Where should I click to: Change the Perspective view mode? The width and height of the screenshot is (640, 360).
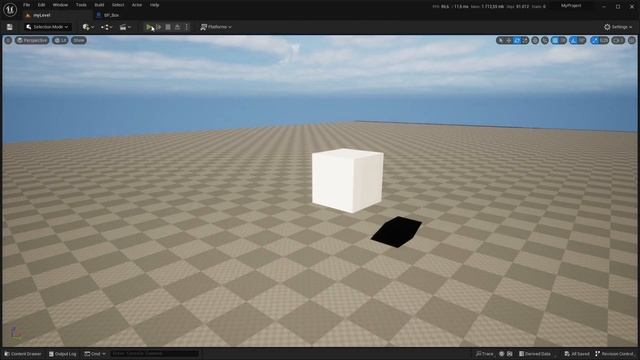32,40
